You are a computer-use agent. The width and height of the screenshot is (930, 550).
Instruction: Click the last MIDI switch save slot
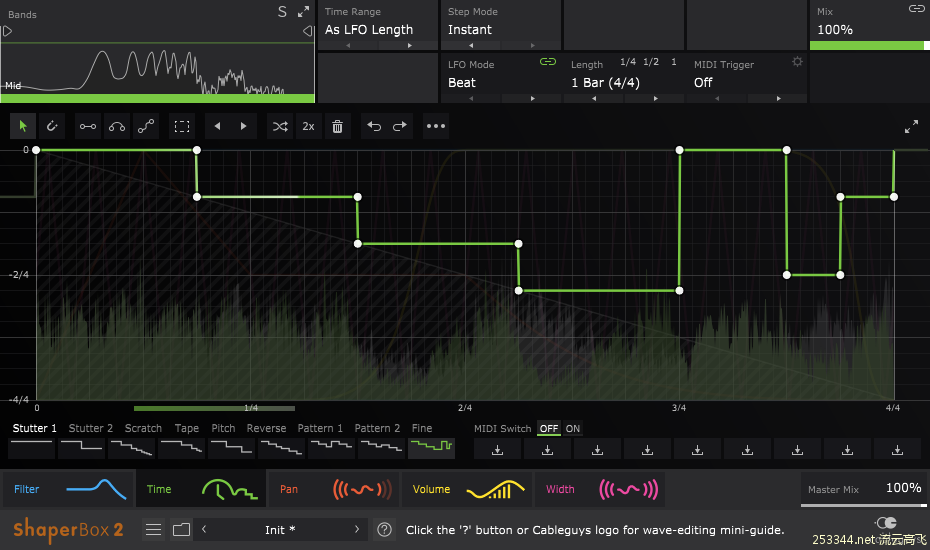[897, 450]
